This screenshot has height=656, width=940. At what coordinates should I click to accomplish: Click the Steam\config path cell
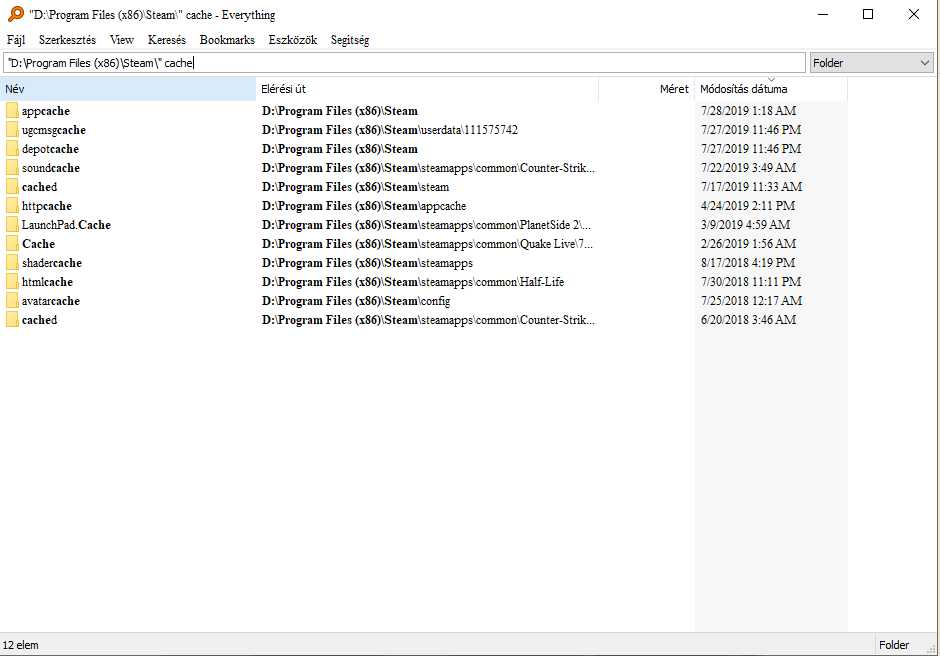(356, 301)
